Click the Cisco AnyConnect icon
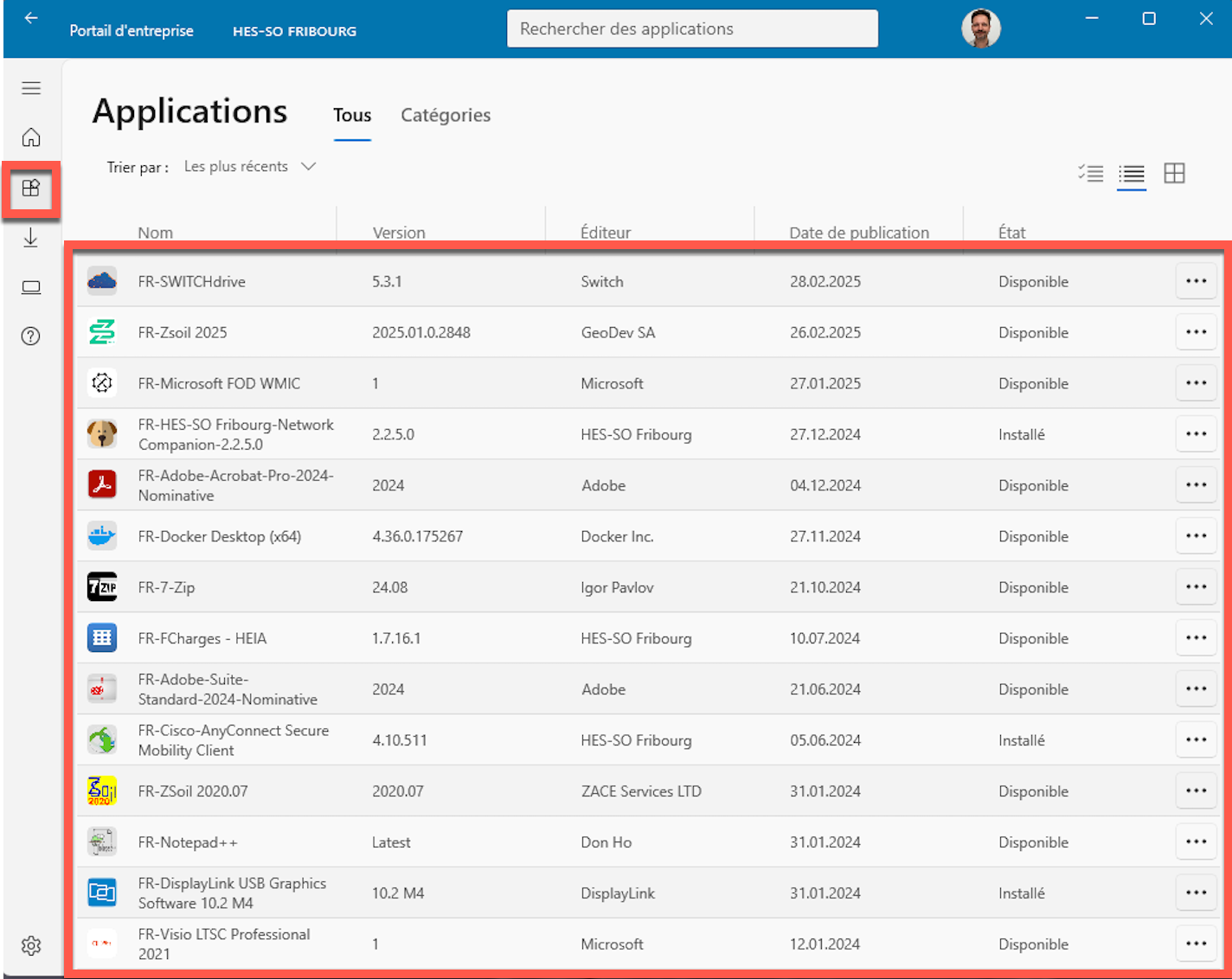This screenshot has width=1232, height=979. coord(102,740)
